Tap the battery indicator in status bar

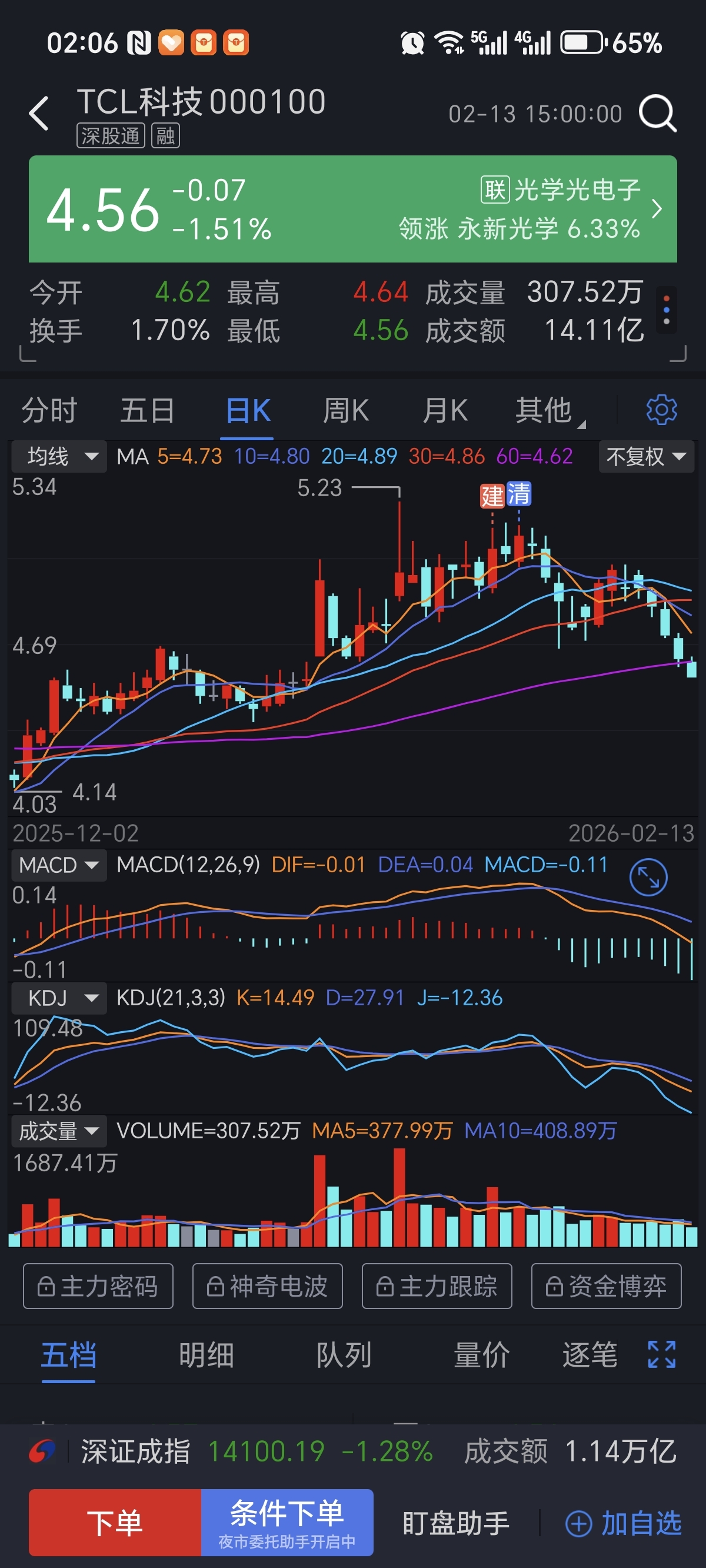583,42
